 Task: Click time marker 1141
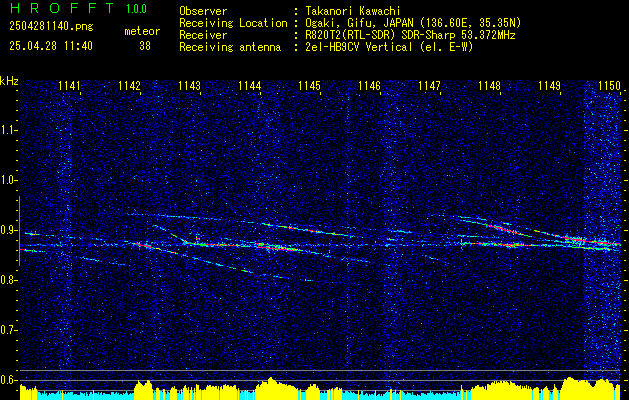click(x=69, y=86)
